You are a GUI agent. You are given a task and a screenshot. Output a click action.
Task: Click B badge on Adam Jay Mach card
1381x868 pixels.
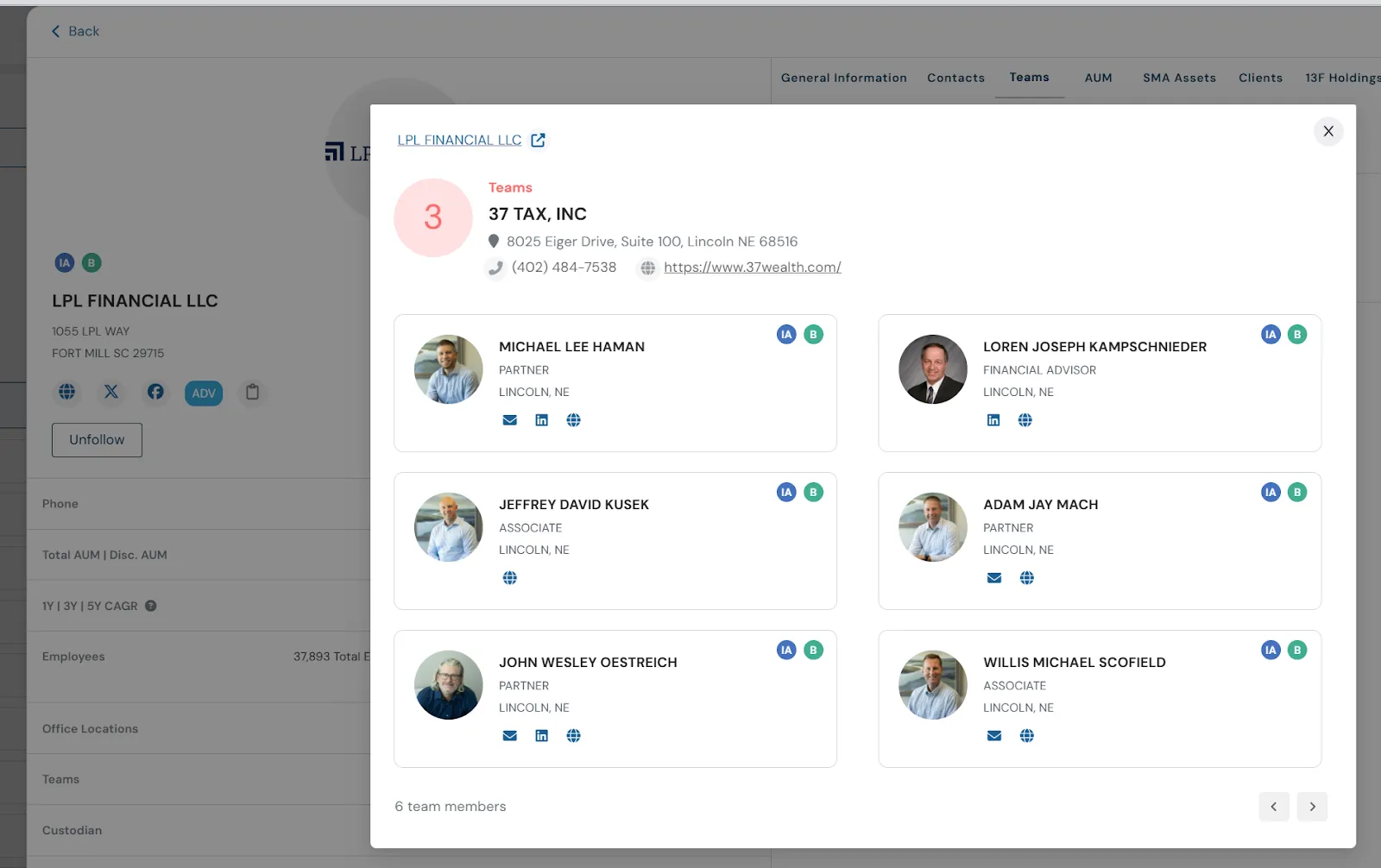(1297, 493)
